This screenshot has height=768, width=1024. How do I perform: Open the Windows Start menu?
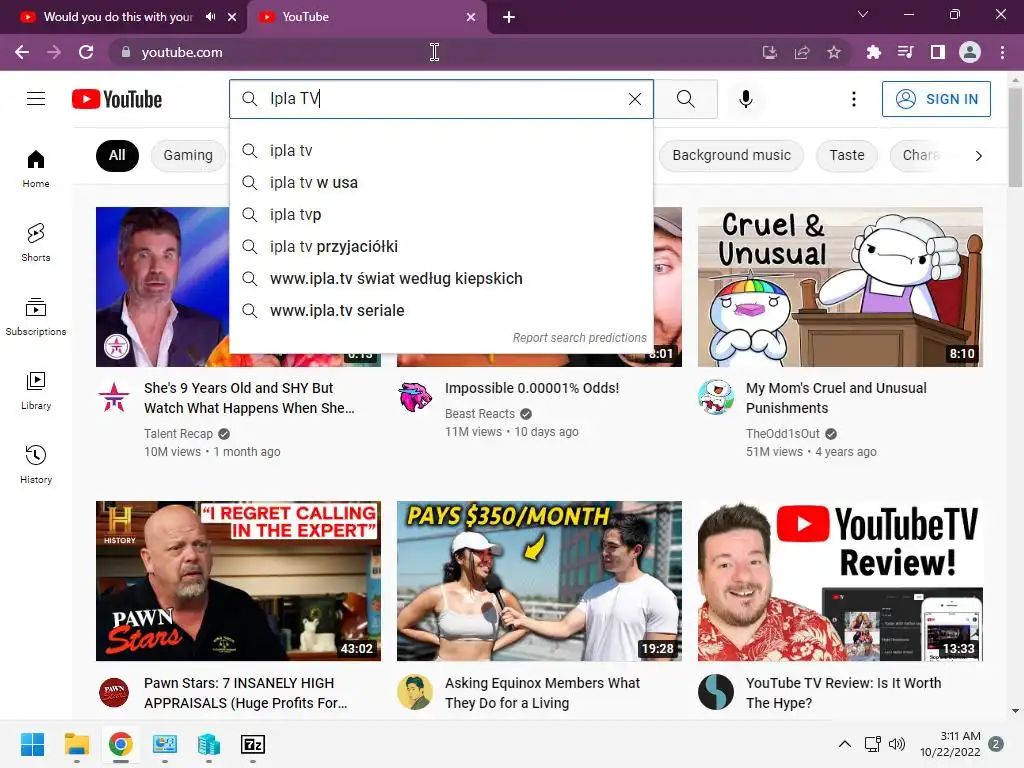(x=32, y=744)
